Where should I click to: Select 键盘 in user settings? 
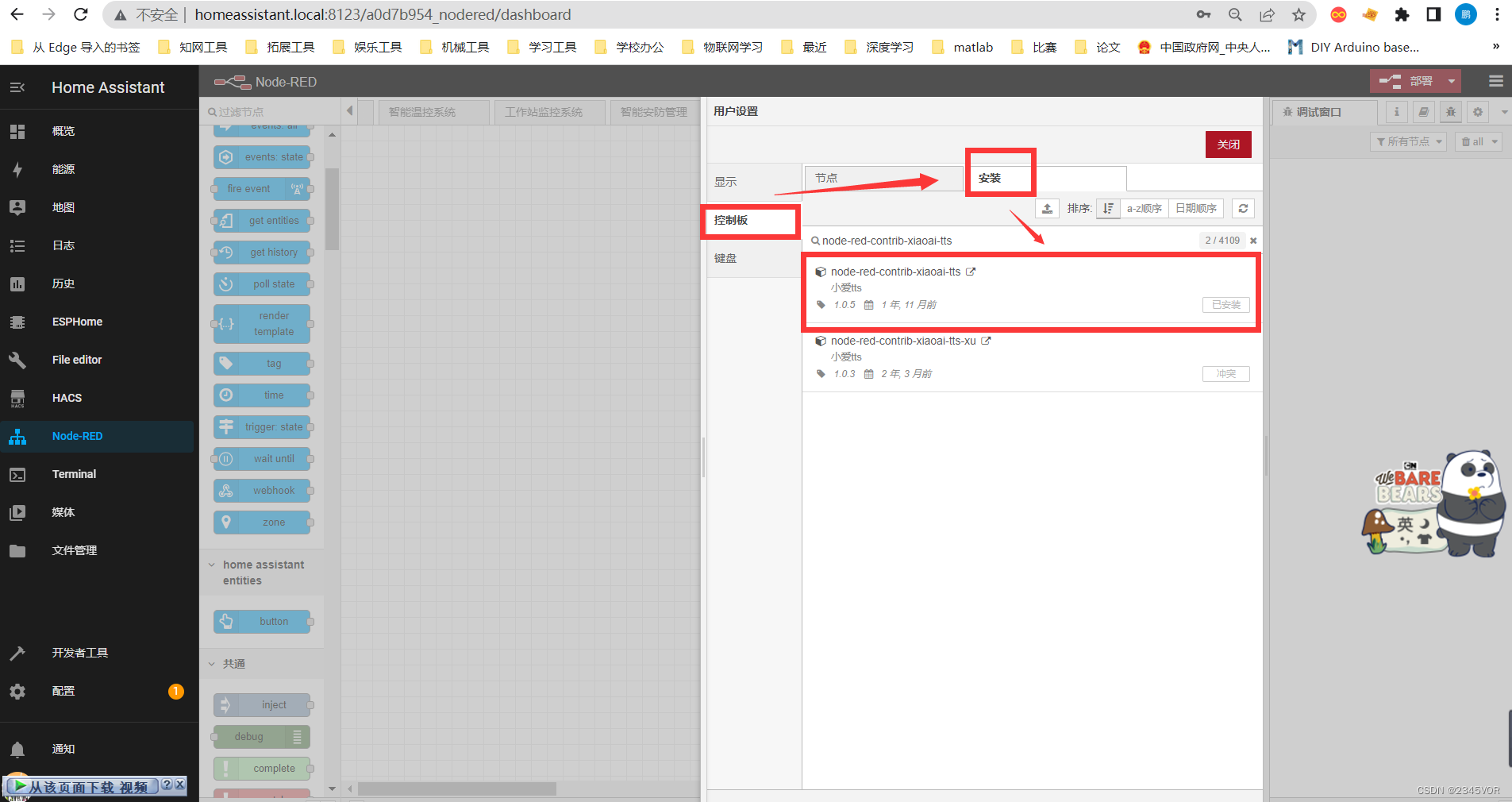pyautogui.click(x=754, y=258)
